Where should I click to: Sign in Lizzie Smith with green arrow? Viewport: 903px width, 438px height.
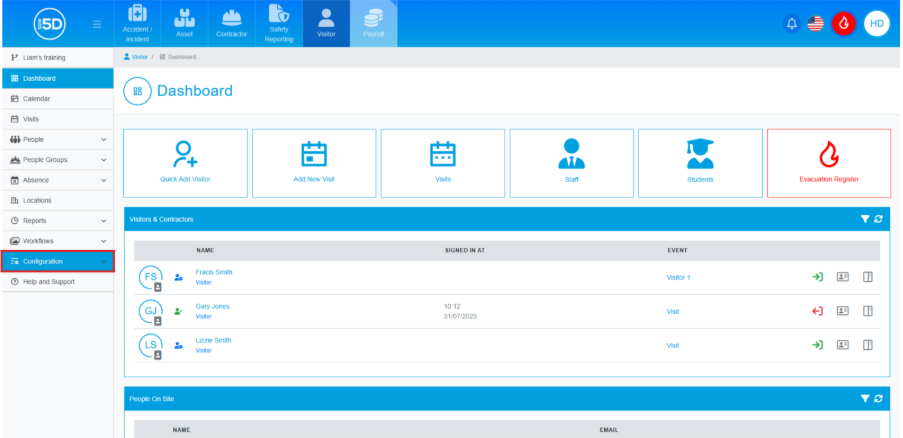coord(817,345)
